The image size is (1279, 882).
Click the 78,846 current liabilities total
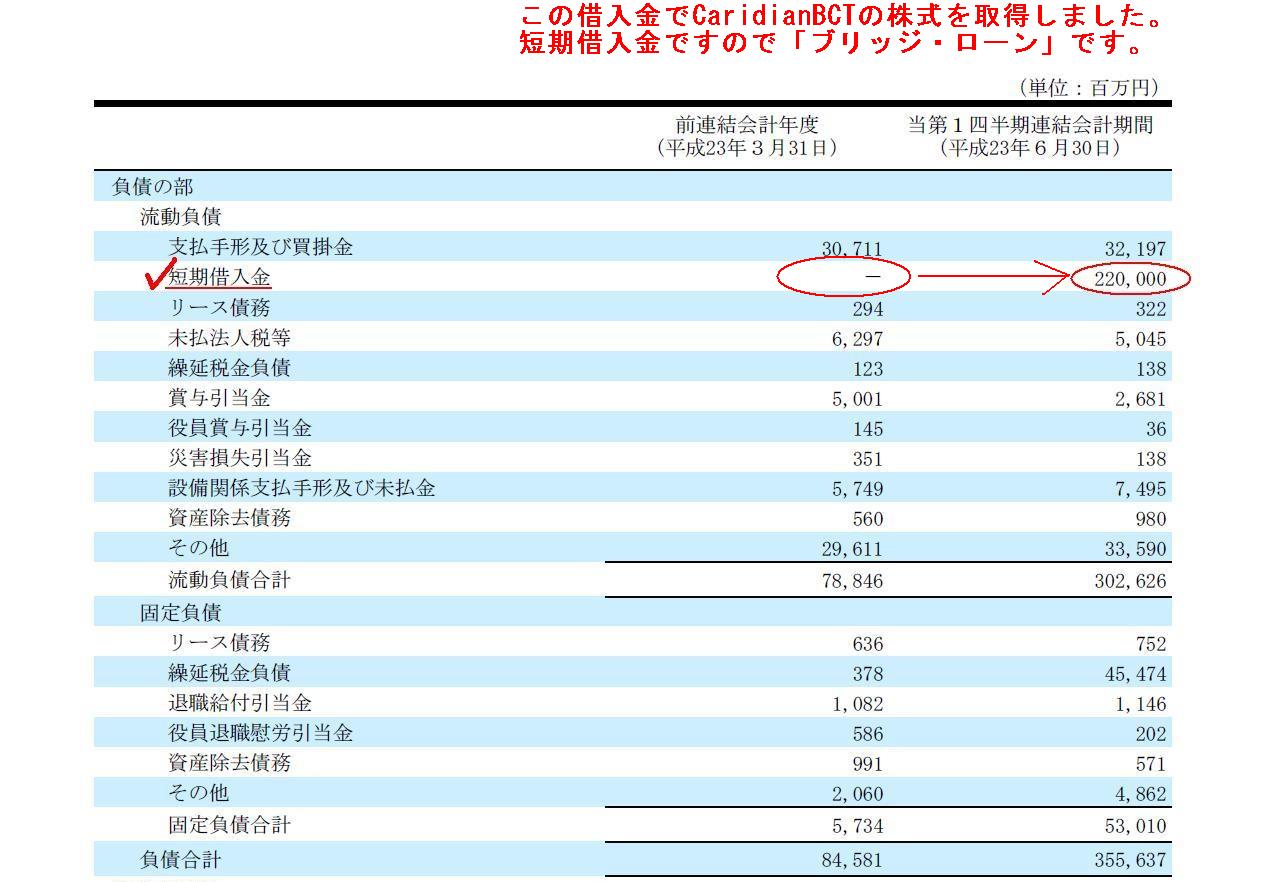[x=851, y=581]
